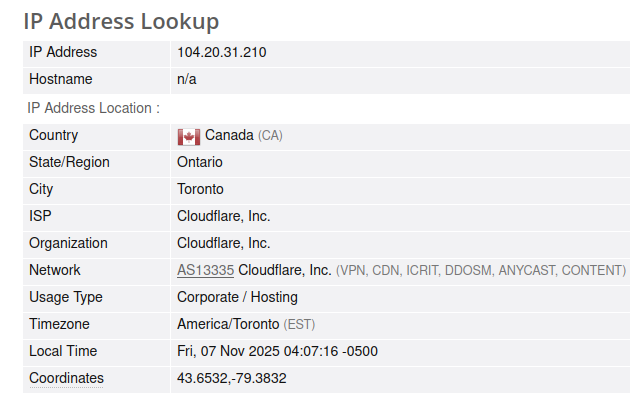Click the ISP value Cloudflare, Inc.

223,216
